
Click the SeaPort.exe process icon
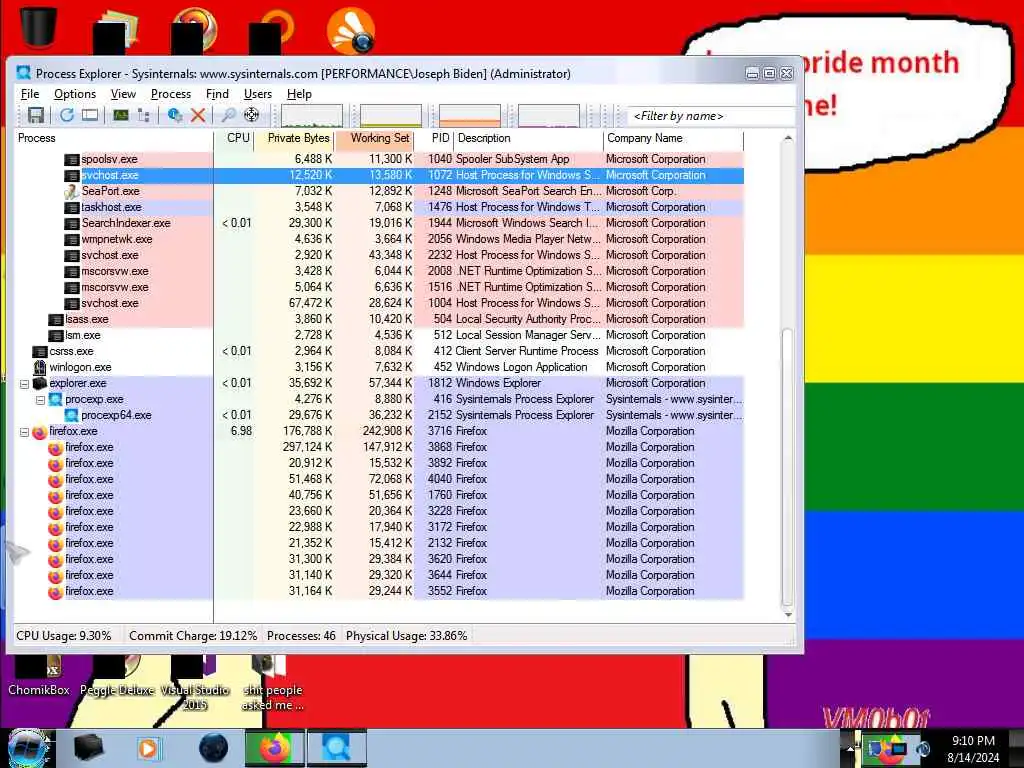click(x=71, y=191)
